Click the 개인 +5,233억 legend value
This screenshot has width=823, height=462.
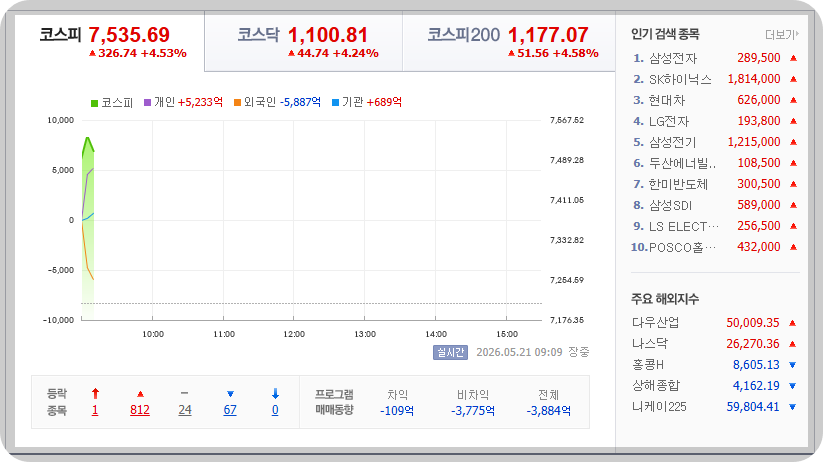click(200, 102)
